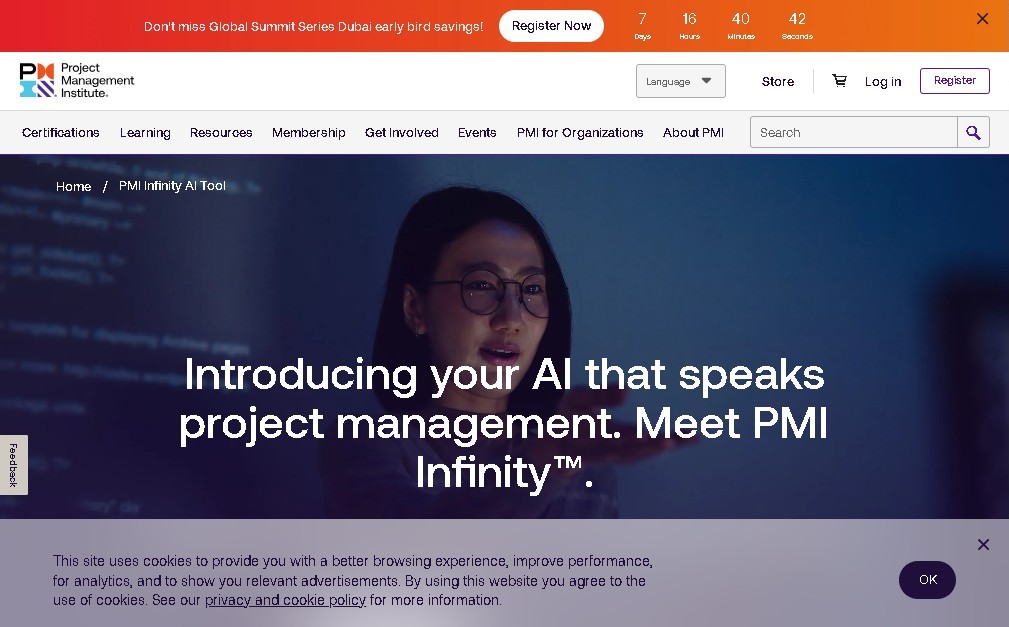This screenshot has width=1009, height=627.
Task: Click Log in
Action: tap(882, 82)
